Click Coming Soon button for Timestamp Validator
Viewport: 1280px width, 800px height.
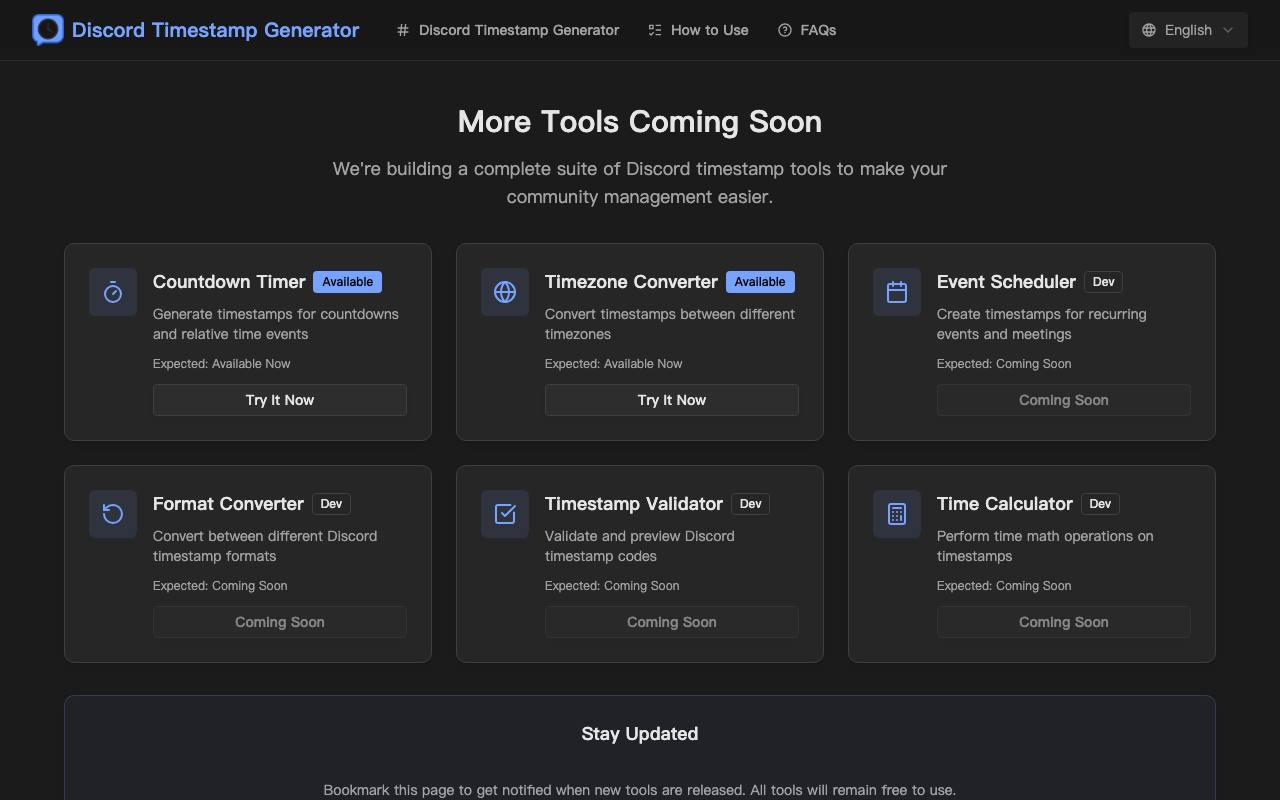[672, 622]
